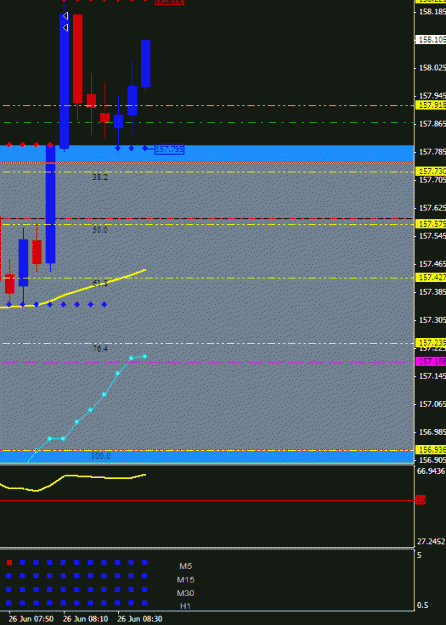Click the 27.2452 oscillator scale value
Image resolution: width=446 pixels, height=625 pixels.
point(431,541)
